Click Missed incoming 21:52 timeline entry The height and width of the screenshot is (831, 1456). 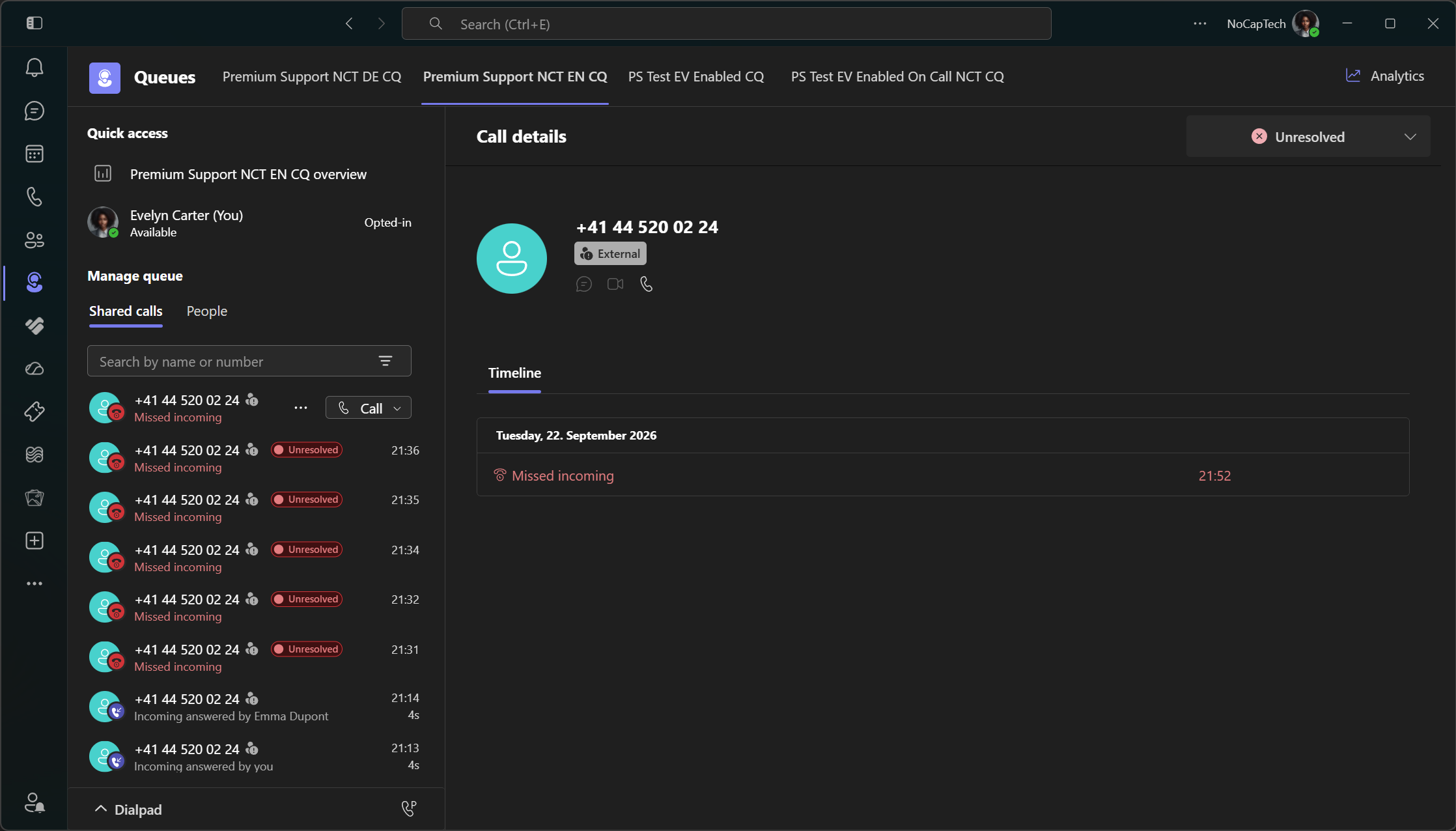click(x=943, y=475)
